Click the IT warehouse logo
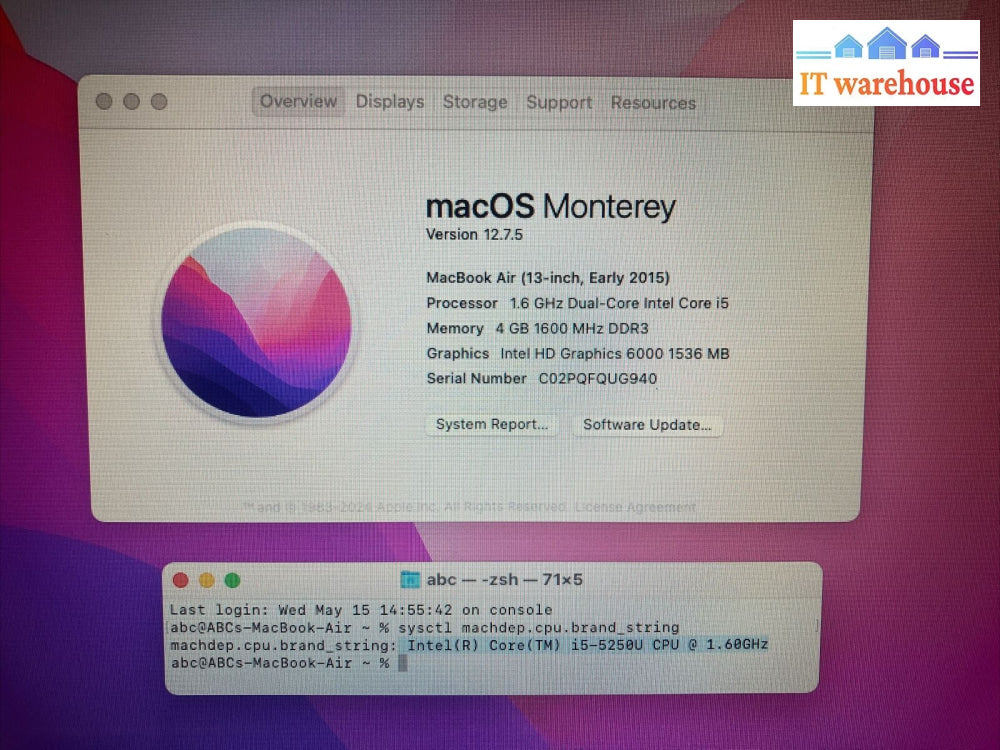1000x750 pixels. 886,63
